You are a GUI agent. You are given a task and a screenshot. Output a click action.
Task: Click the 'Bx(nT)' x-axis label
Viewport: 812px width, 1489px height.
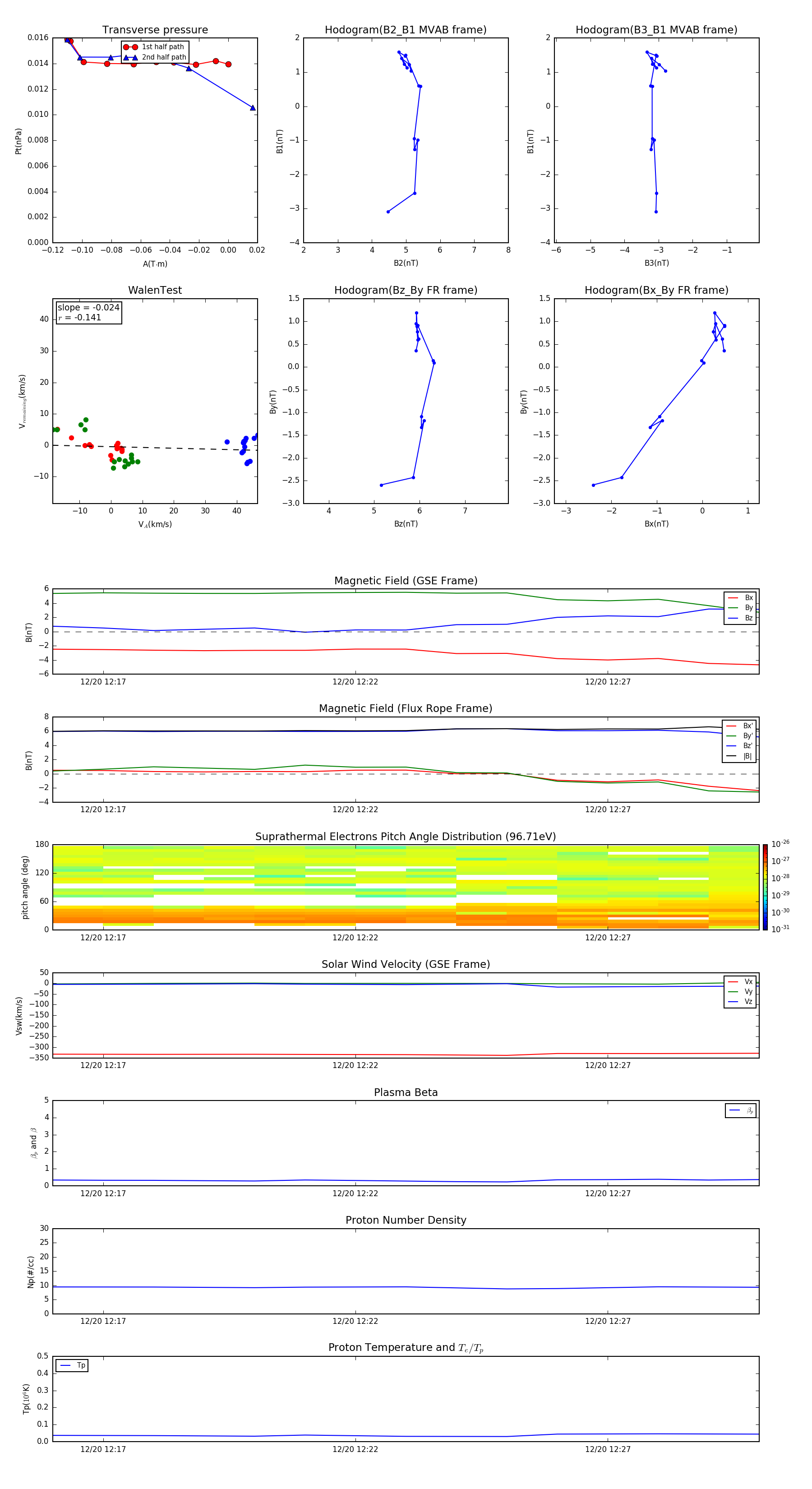[x=656, y=524]
